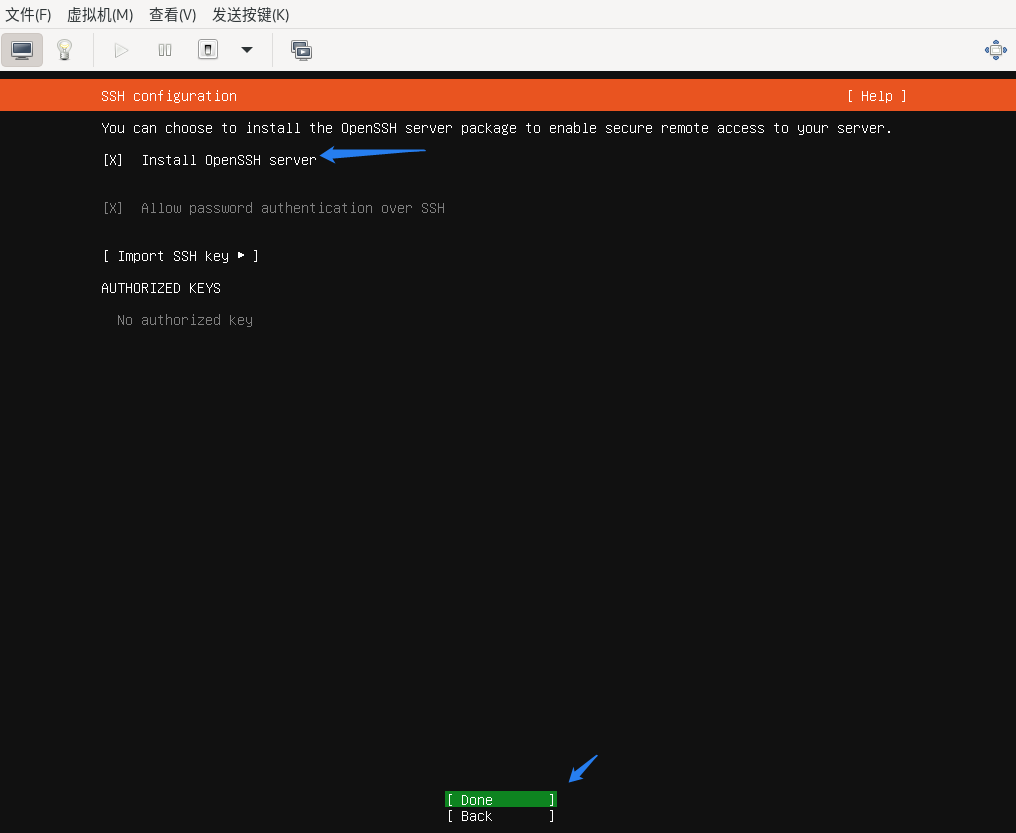Switch to fullscreen with the right toolbar icon
This screenshot has width=1016, height=833.
(995, 50)
